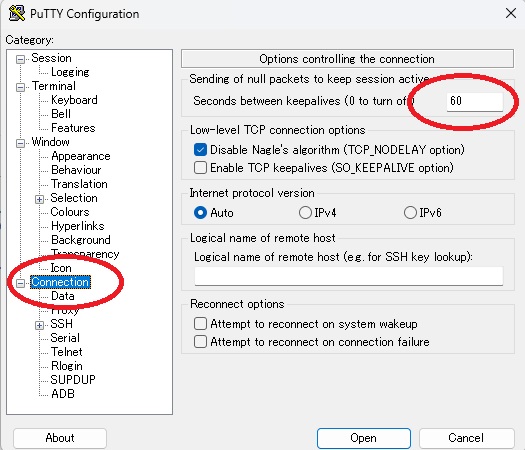Click the PuTTY icon in title bar
Viewport: 525px width, 450px height.
coord(16,14)
